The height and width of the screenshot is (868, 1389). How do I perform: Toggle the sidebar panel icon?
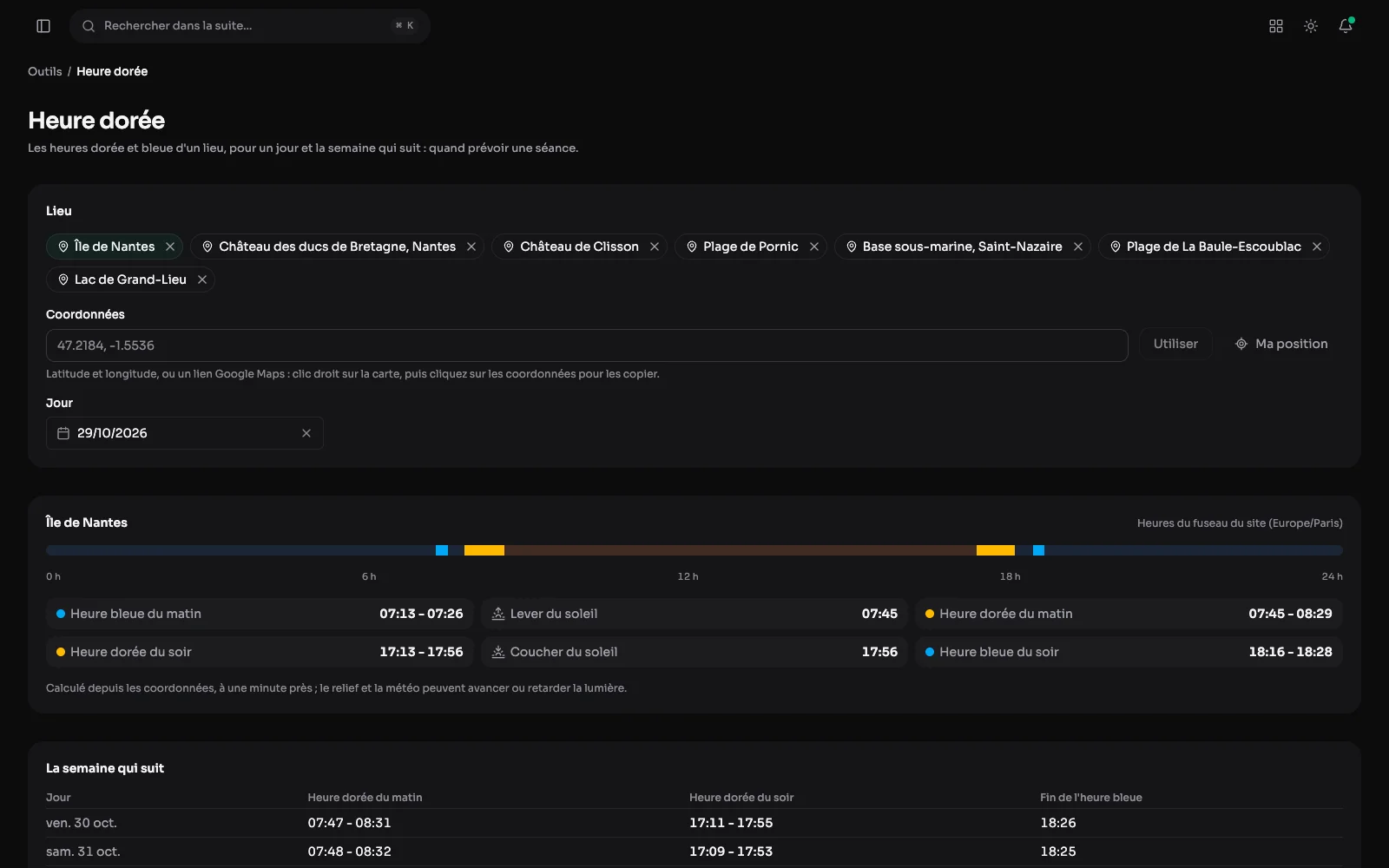click(x=43, y=26)
